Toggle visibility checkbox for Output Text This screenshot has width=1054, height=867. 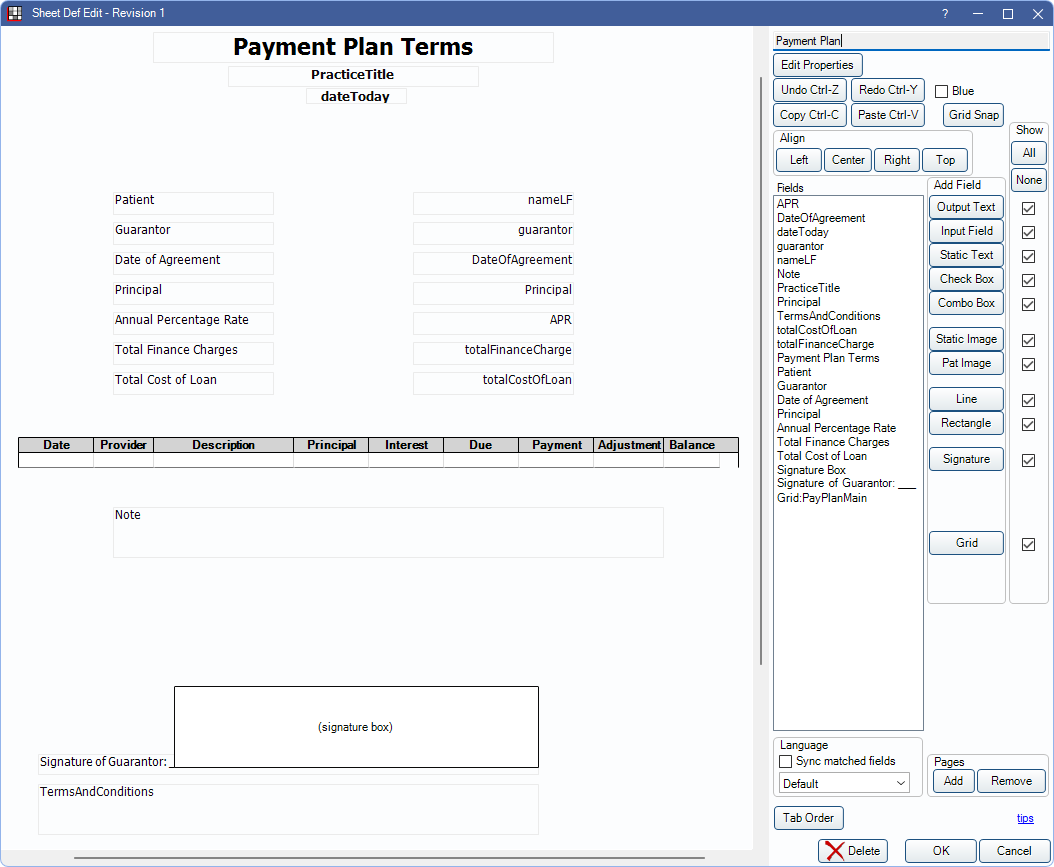[x=1028, y=208]
